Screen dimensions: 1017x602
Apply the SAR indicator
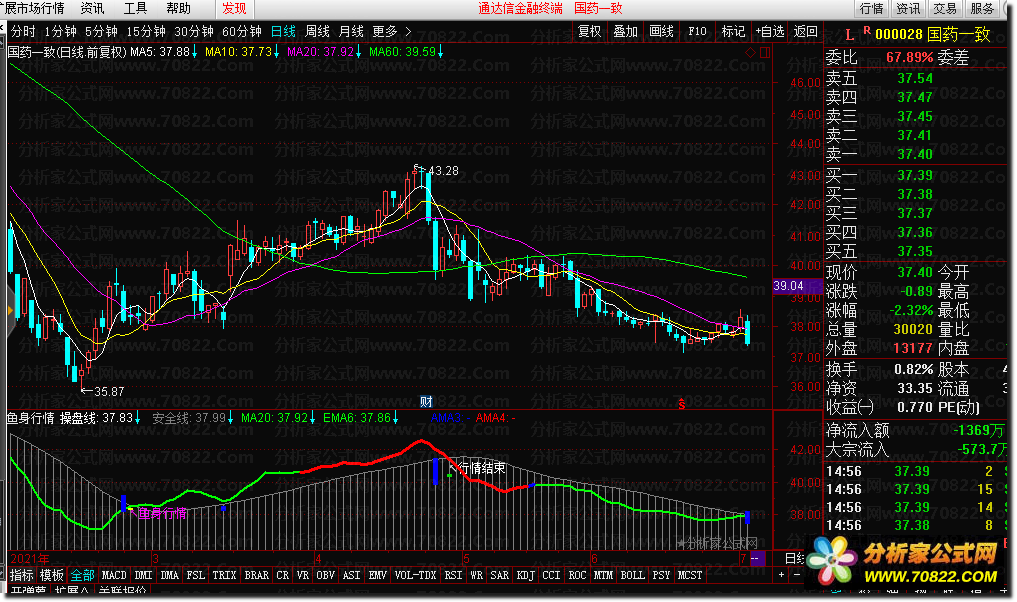(x=499, y=575)
